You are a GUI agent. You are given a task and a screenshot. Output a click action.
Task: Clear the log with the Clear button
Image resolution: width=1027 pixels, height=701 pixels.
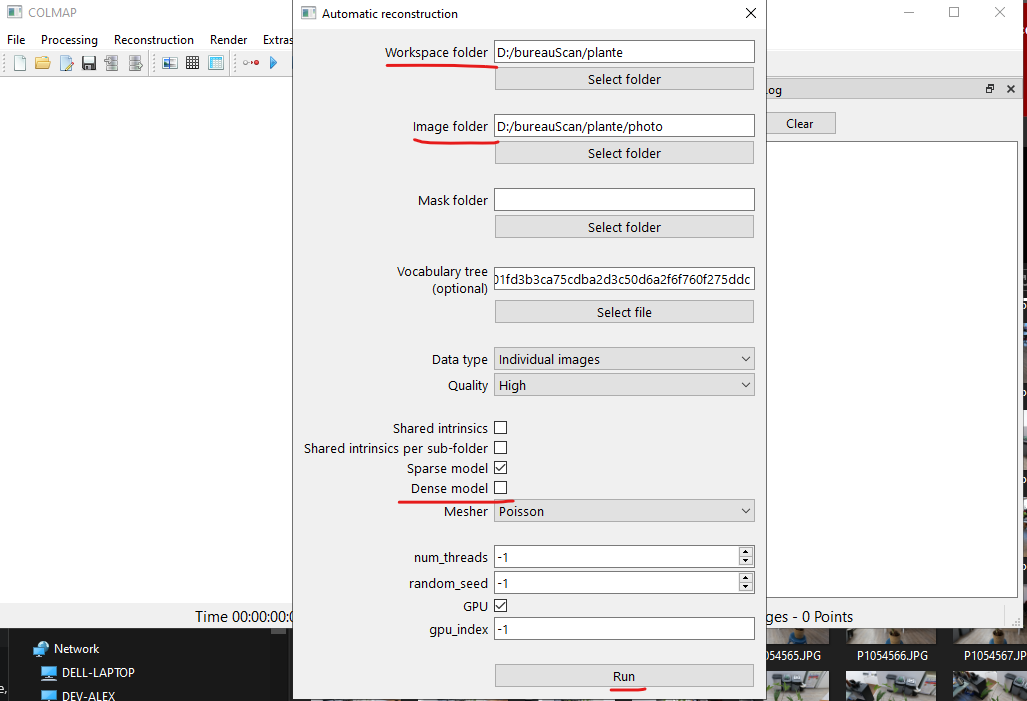(800, 122)
